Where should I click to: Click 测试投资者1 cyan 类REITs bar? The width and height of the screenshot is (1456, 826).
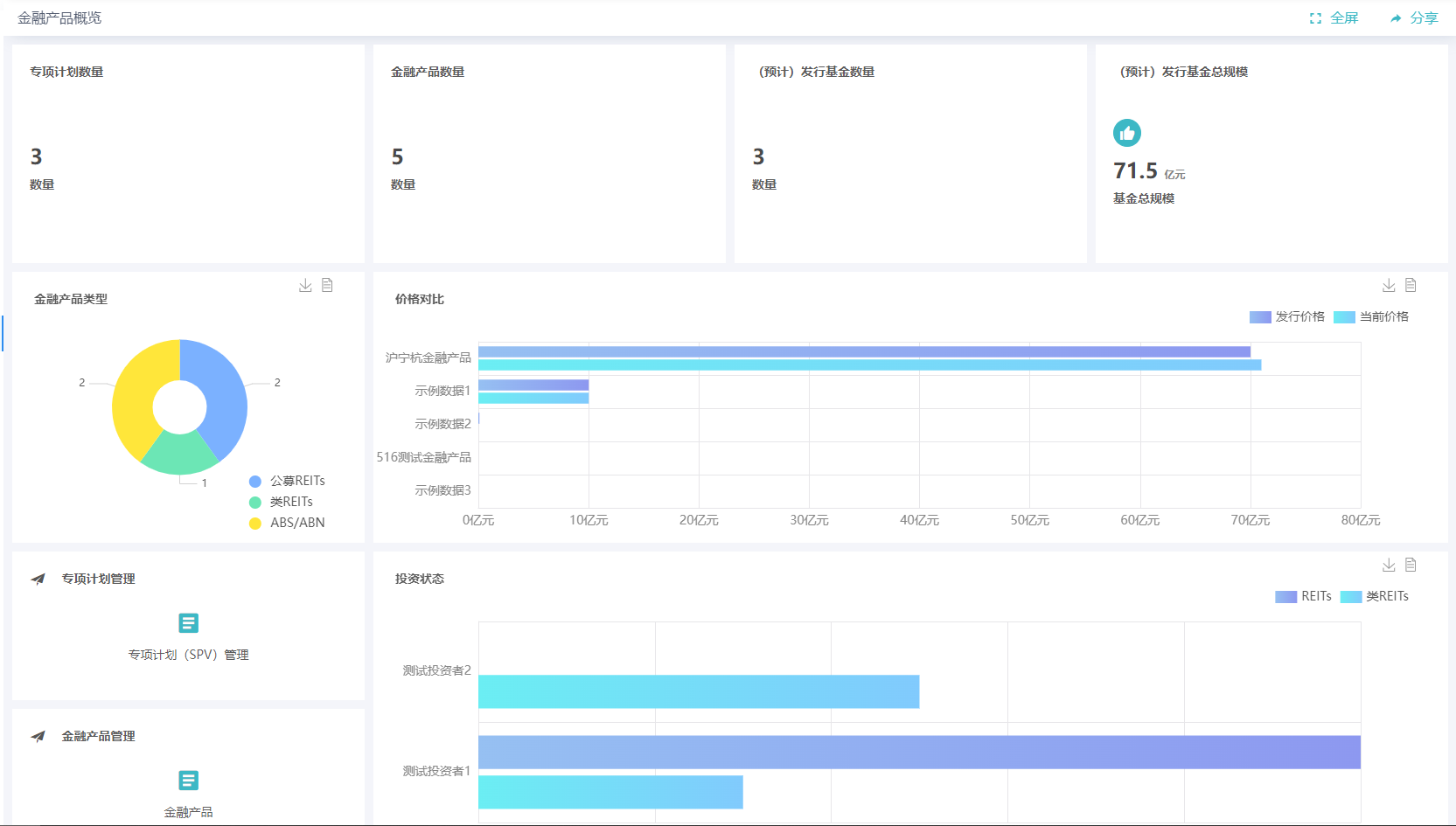(x=610, y=792)
